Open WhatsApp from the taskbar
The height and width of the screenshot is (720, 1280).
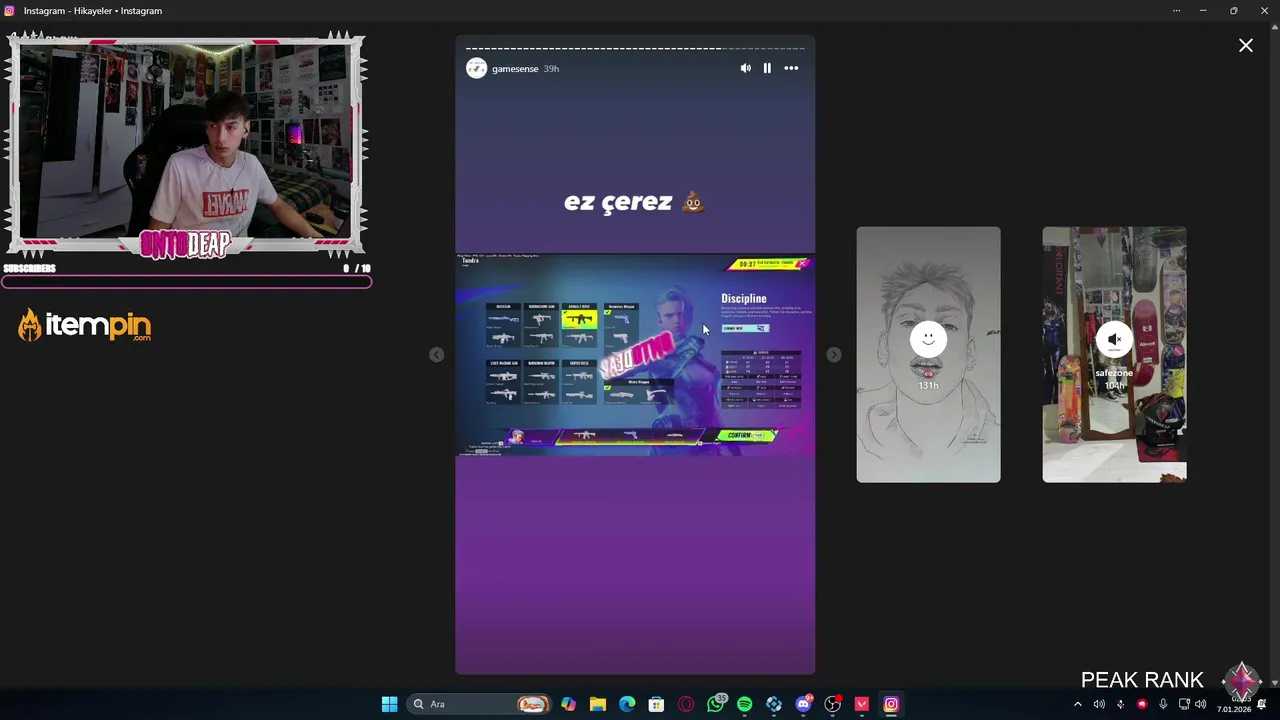[715, 704]
